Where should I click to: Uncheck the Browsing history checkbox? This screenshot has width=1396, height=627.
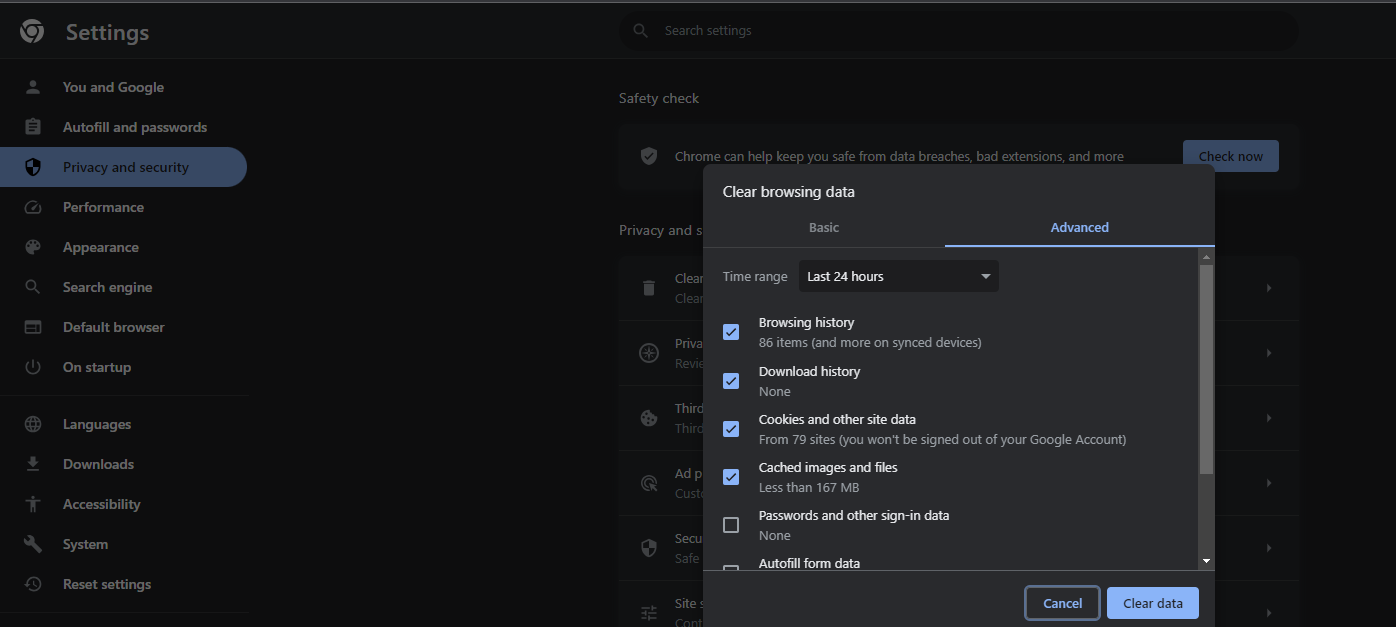[731, 332]
